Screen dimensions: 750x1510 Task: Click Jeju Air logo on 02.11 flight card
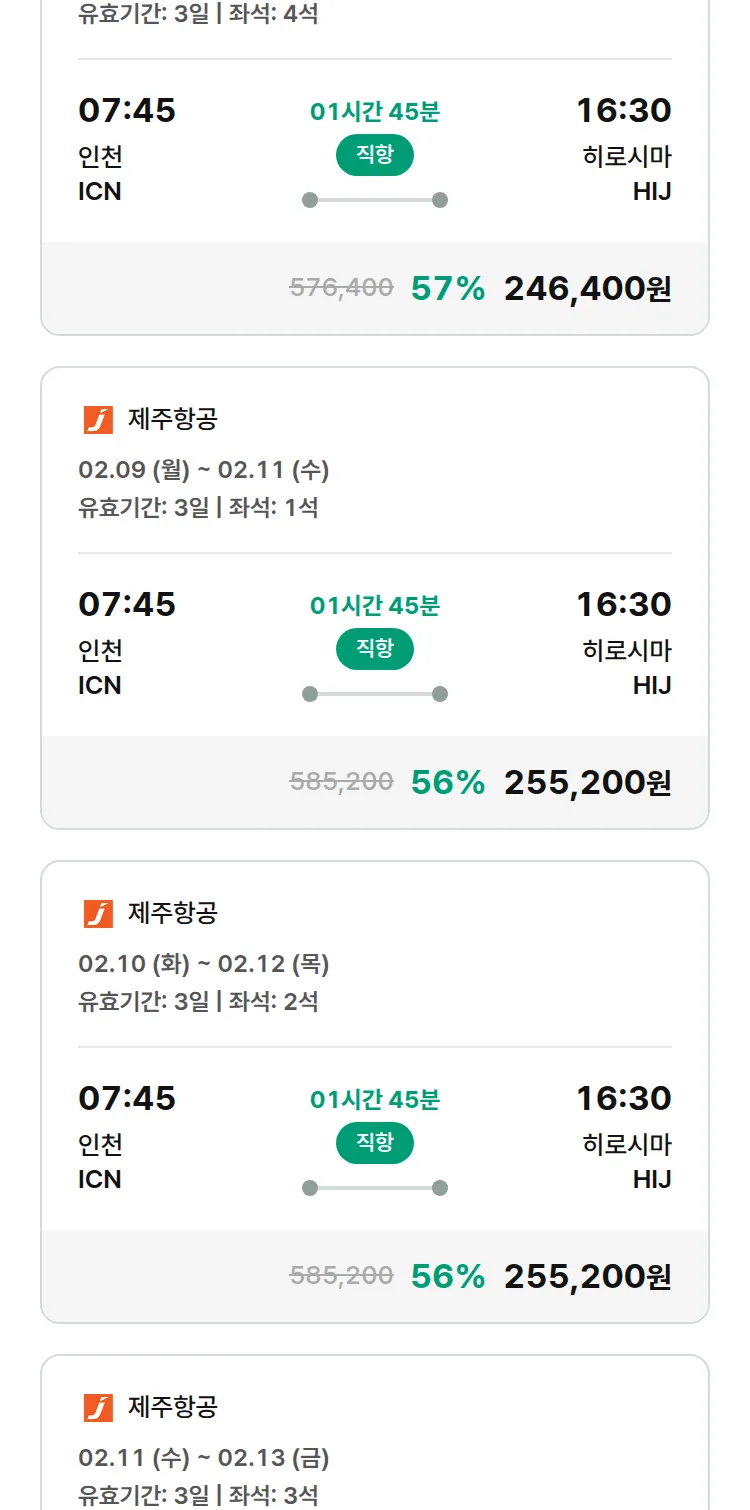[x=98, y=1408]
